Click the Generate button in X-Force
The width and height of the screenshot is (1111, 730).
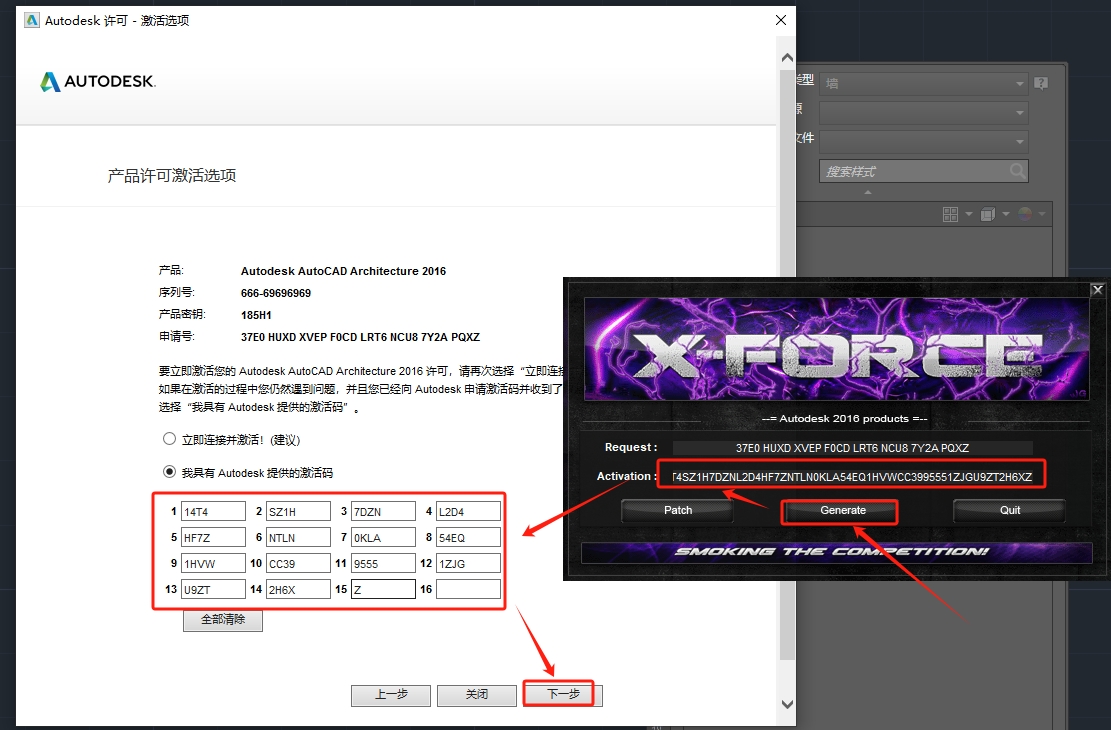click(x=843, y=510)
